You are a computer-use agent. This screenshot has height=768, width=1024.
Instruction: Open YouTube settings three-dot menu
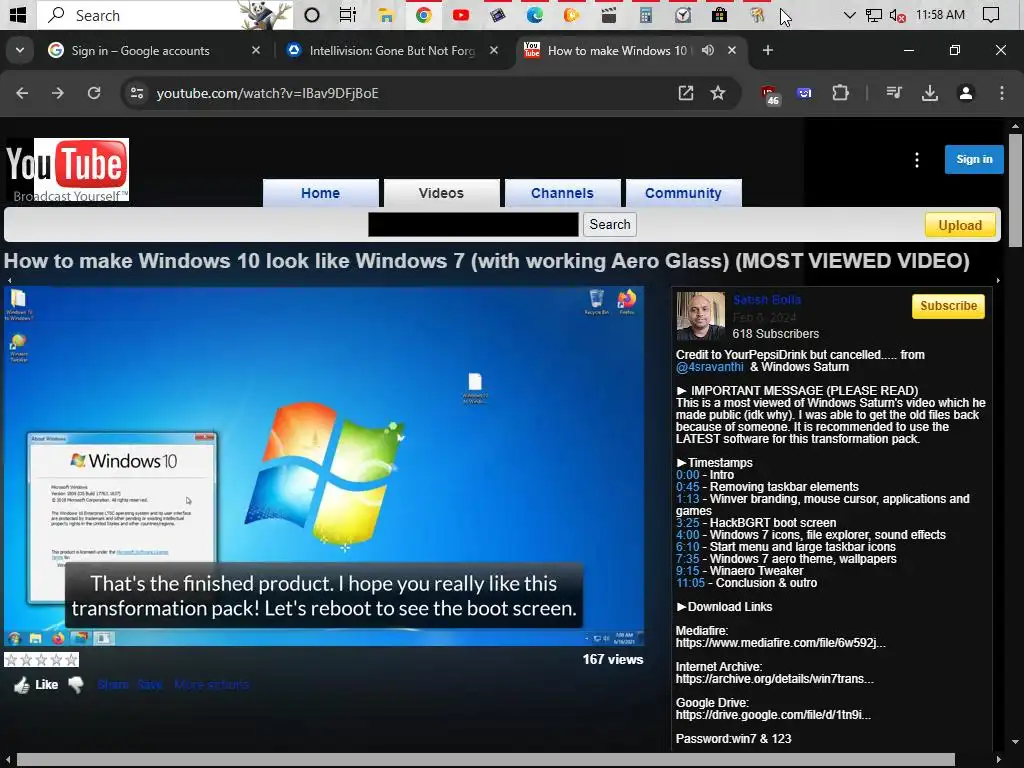coord(917,160)
